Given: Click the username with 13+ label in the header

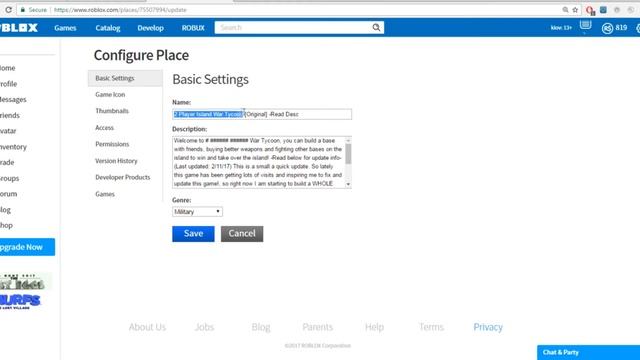Looking at the screenshot, I should [561, 28].
